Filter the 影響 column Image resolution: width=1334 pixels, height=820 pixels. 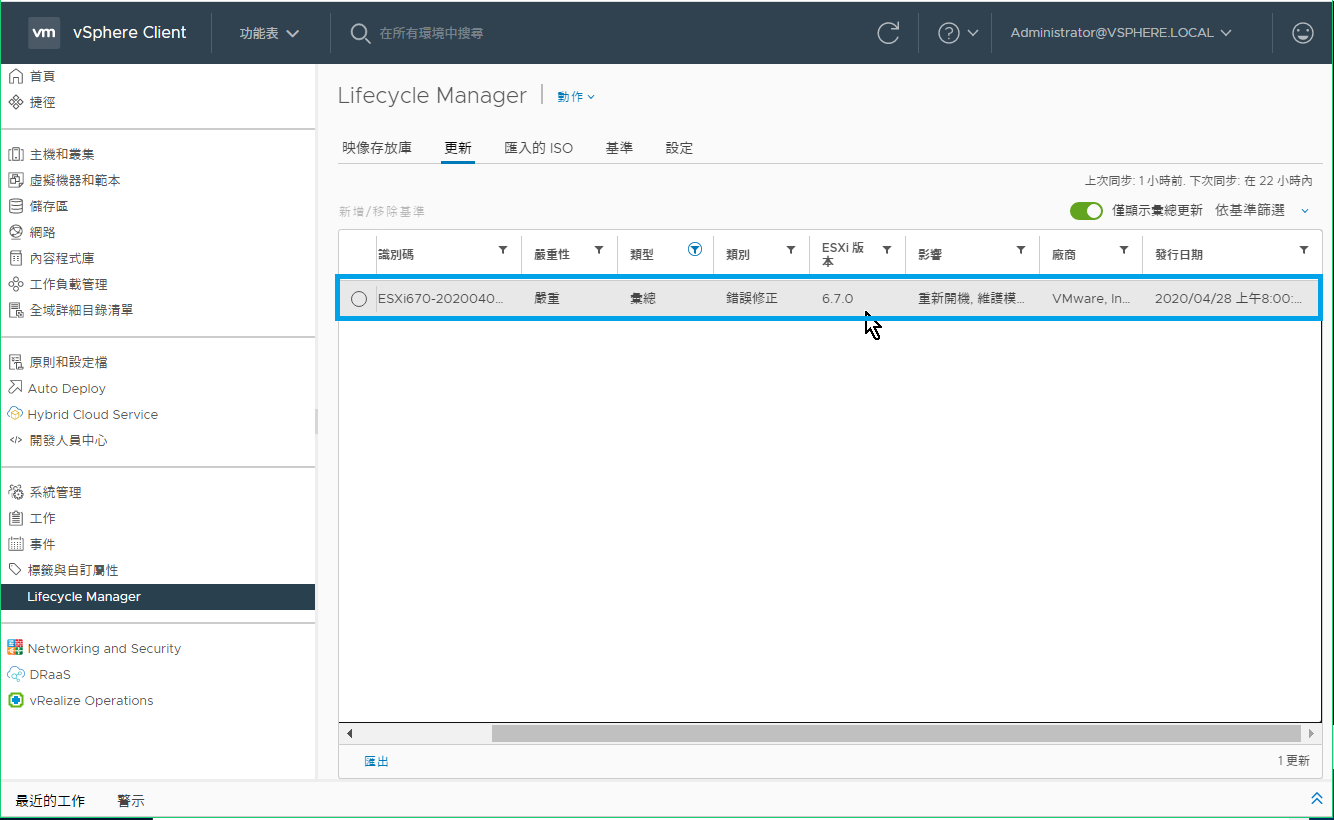(x=1021, y=250)
